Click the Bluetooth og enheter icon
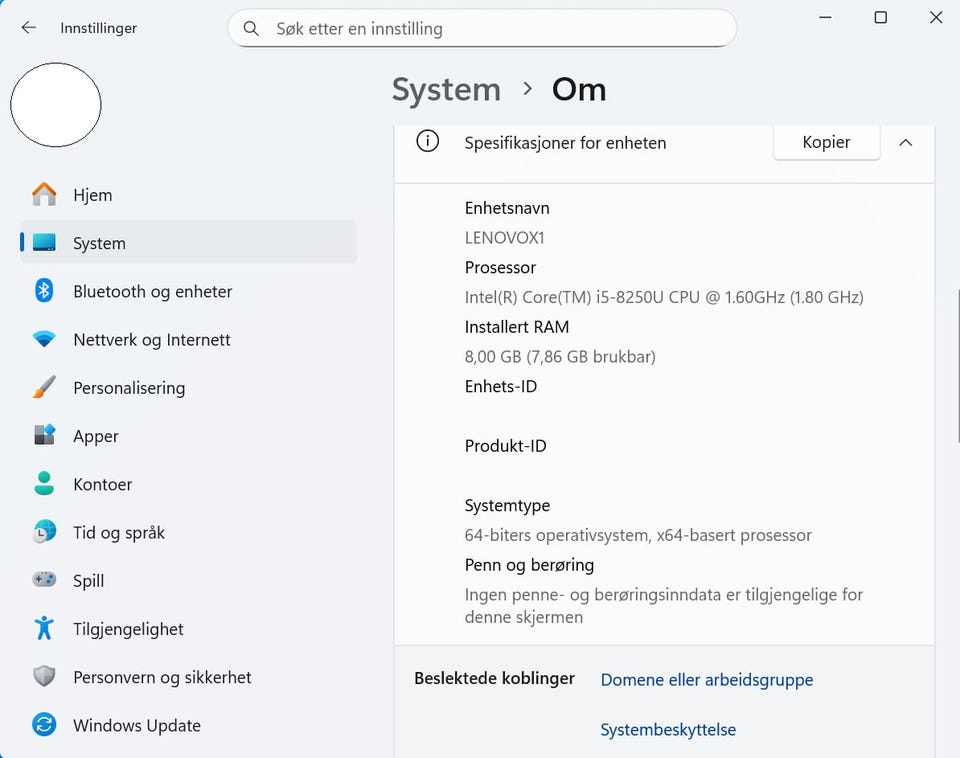 click(x=44, y=291)
